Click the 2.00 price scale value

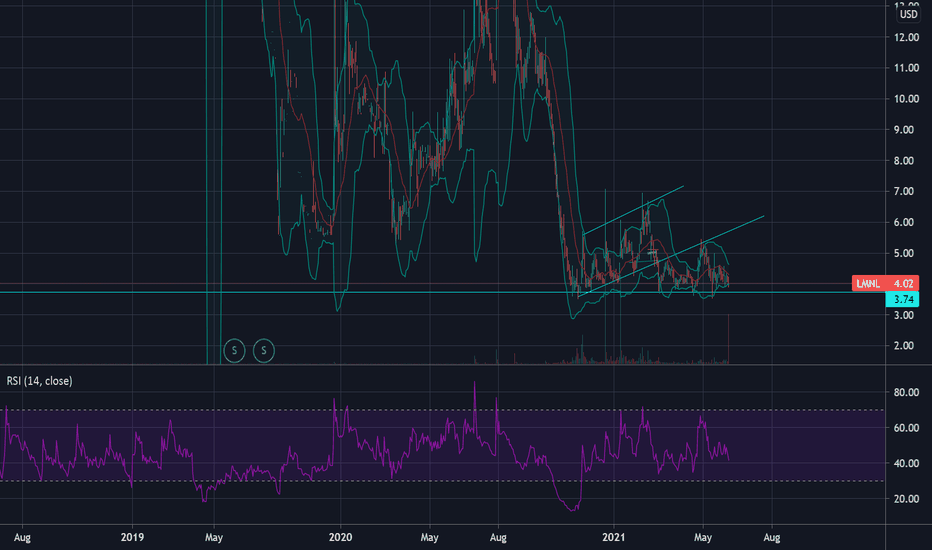[904, 346]
